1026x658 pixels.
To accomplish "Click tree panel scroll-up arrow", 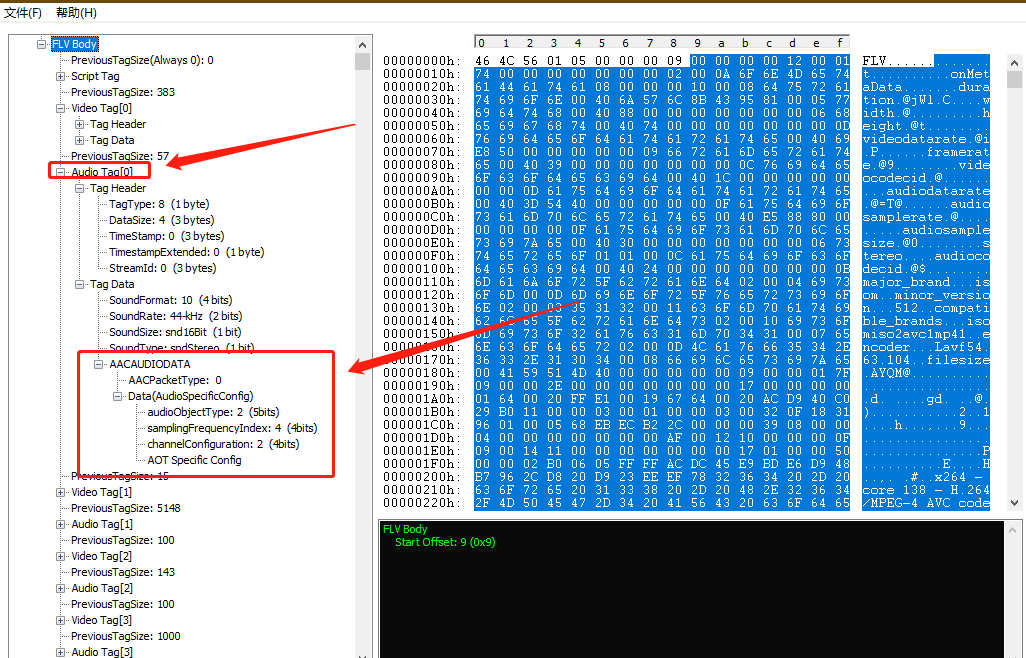I will [x=363, y=45].
